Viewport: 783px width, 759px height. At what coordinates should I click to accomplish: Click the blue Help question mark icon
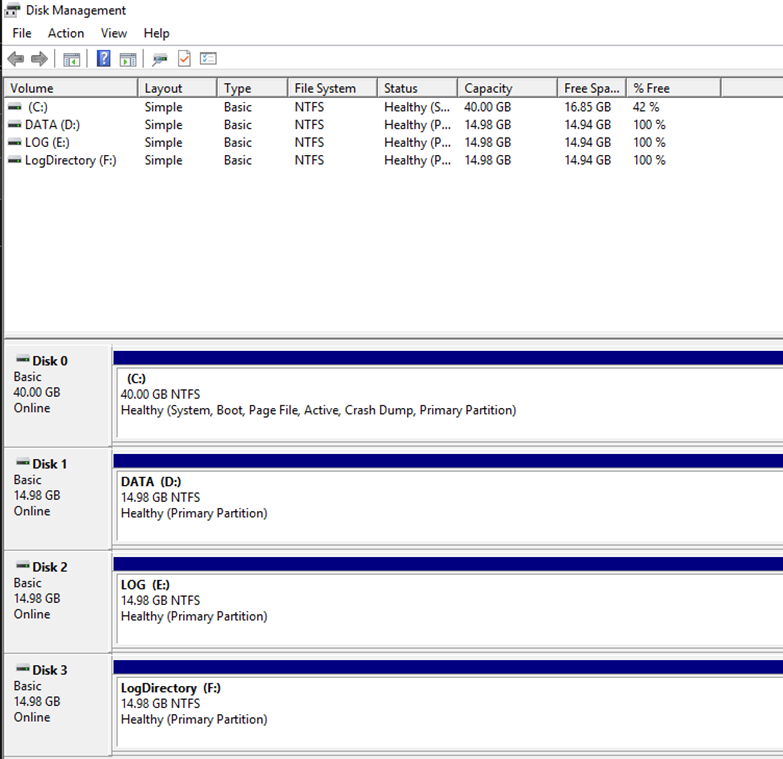click(x=103, y=59)
